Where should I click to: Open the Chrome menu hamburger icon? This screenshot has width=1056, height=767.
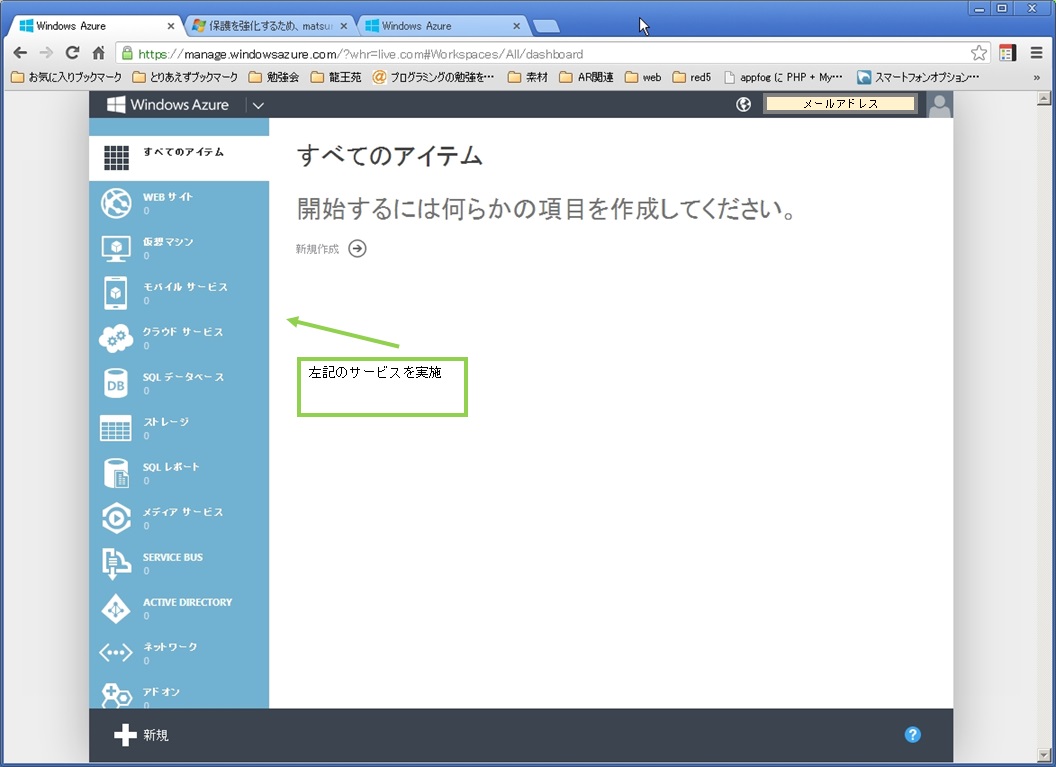click(1036, 53)
